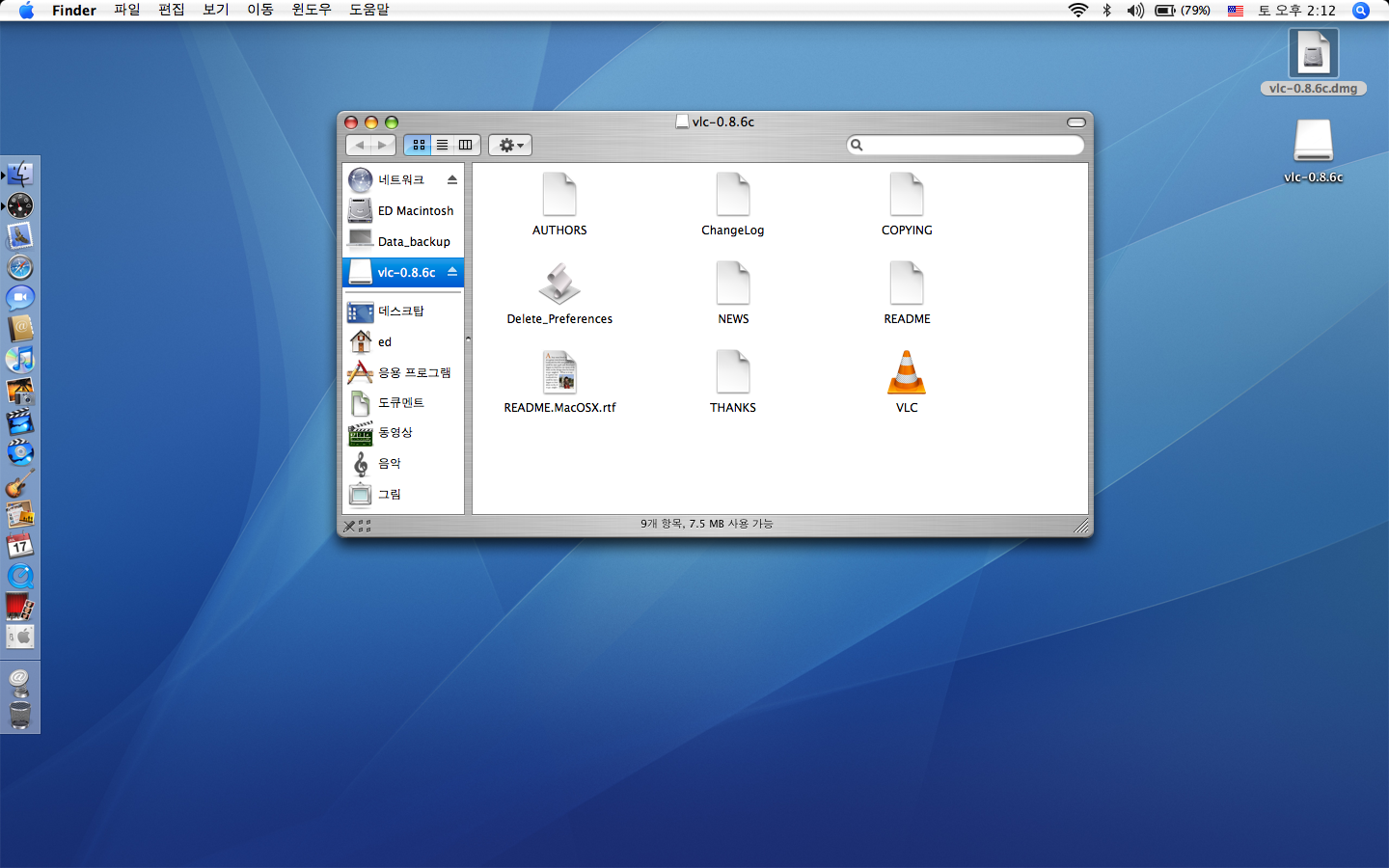Viewport: 1389px width, 868px height.
Task: Select 네트워크 in the sidebar
Action: [403, 179]
